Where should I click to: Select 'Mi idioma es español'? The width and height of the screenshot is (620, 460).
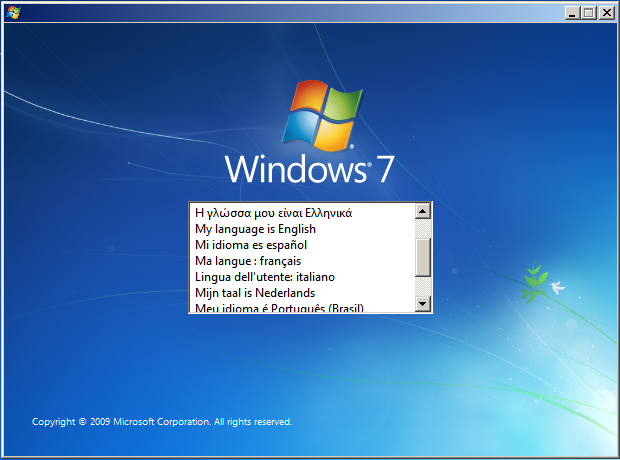(302, 245)
